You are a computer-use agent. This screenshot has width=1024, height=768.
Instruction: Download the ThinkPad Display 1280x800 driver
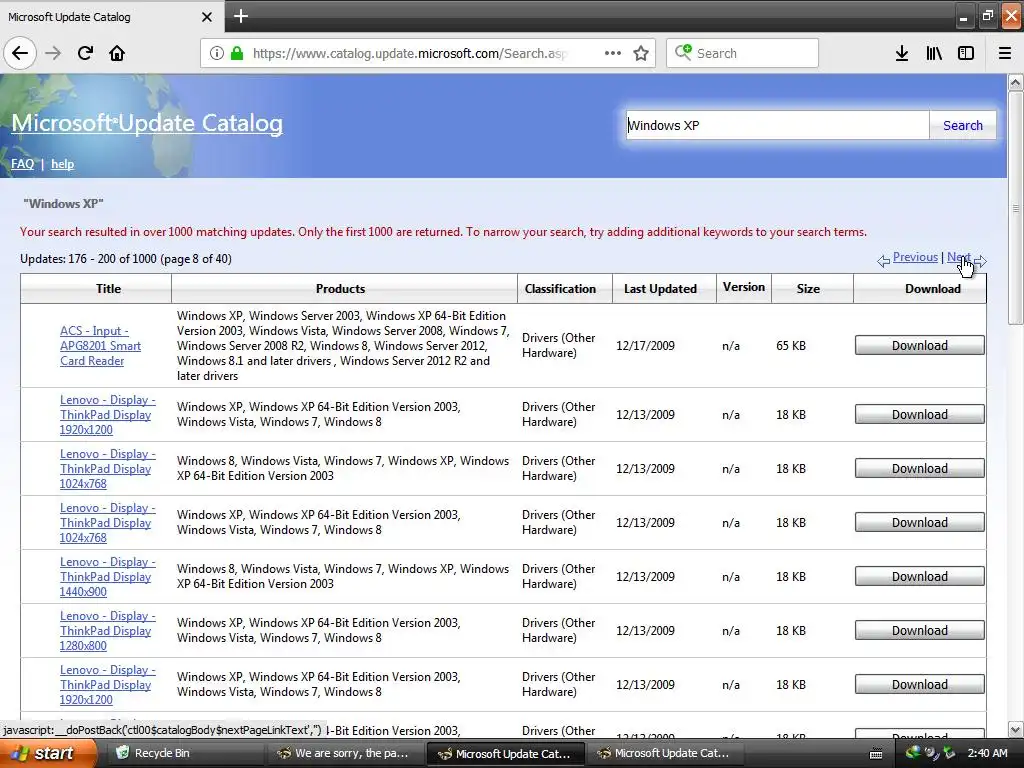coord(920,631)
